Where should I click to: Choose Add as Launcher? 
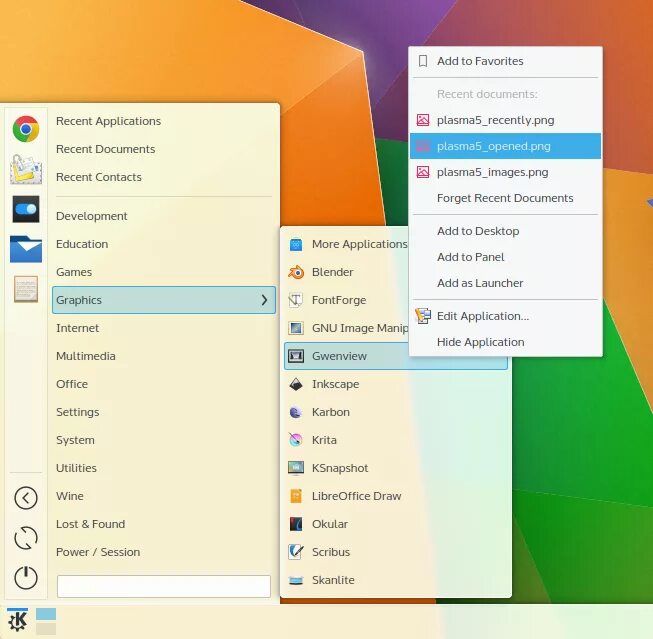click(x=505, y=283)
